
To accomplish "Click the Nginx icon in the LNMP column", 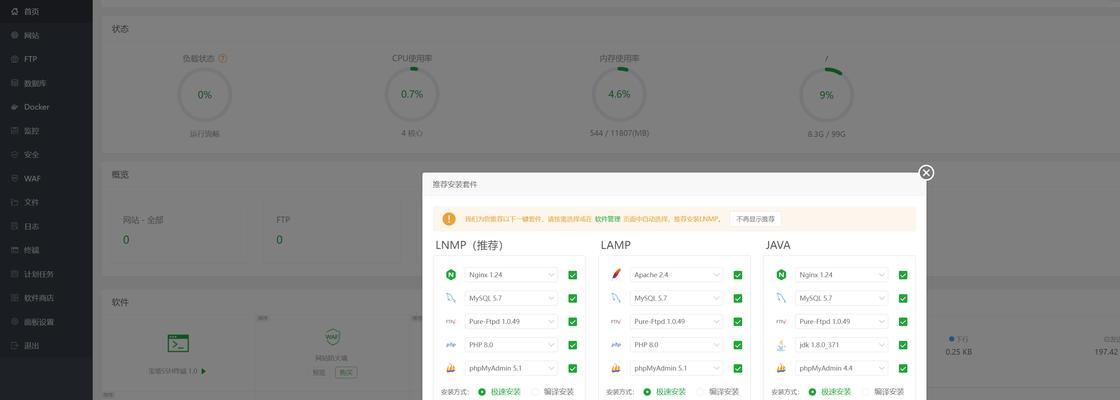I will (x=451, y=275).
